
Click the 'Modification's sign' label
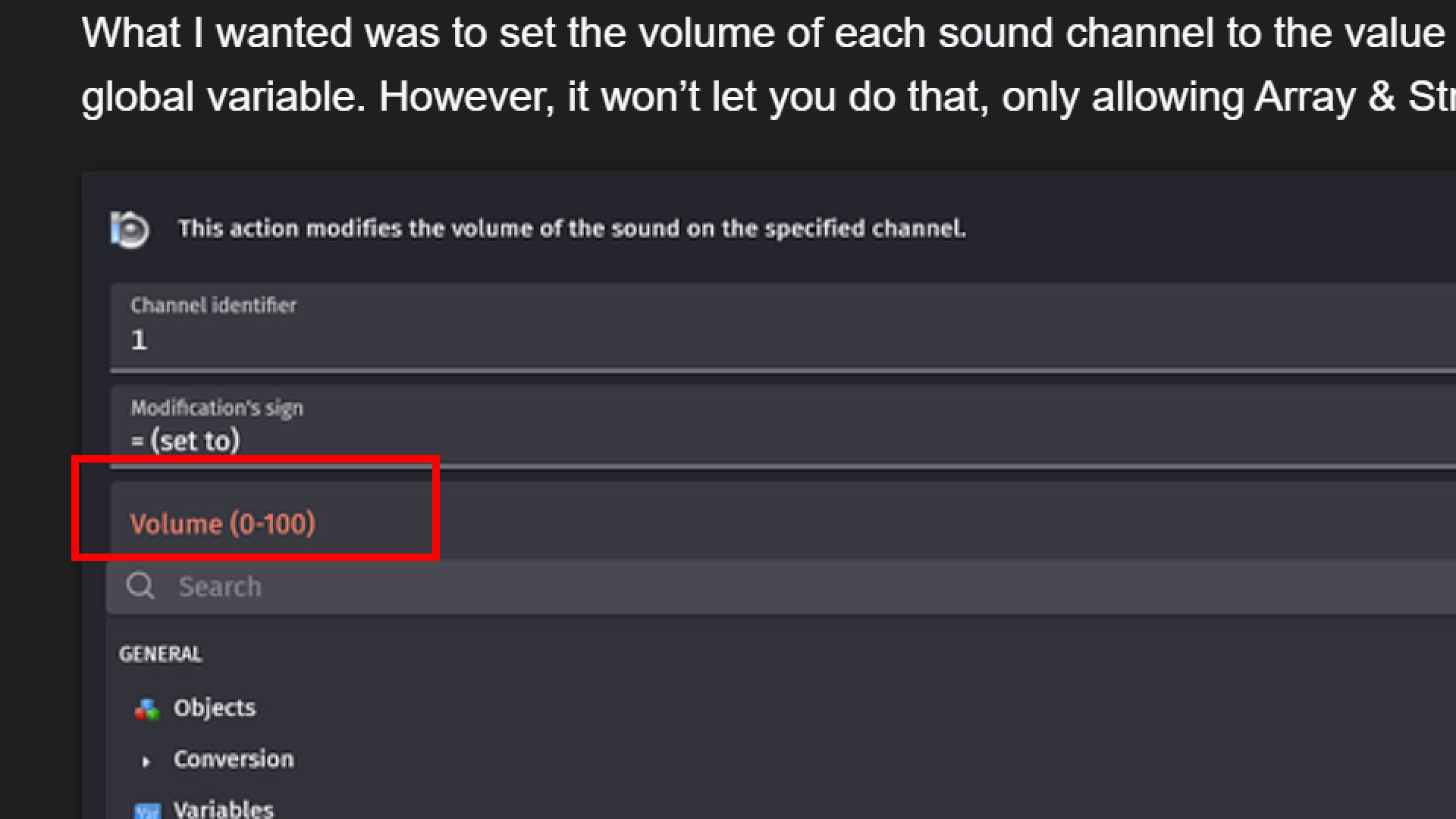pos(217,408)
